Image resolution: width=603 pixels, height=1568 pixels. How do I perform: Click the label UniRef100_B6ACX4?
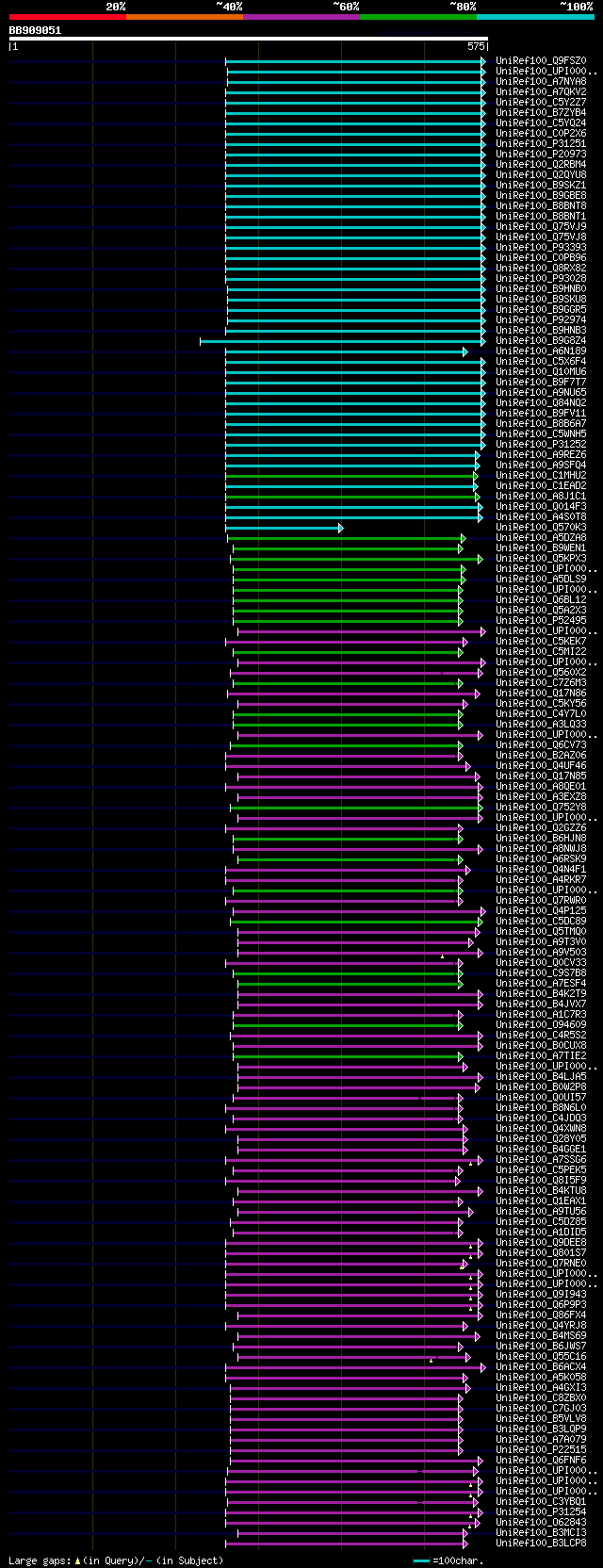click(x=541, y=1366)
